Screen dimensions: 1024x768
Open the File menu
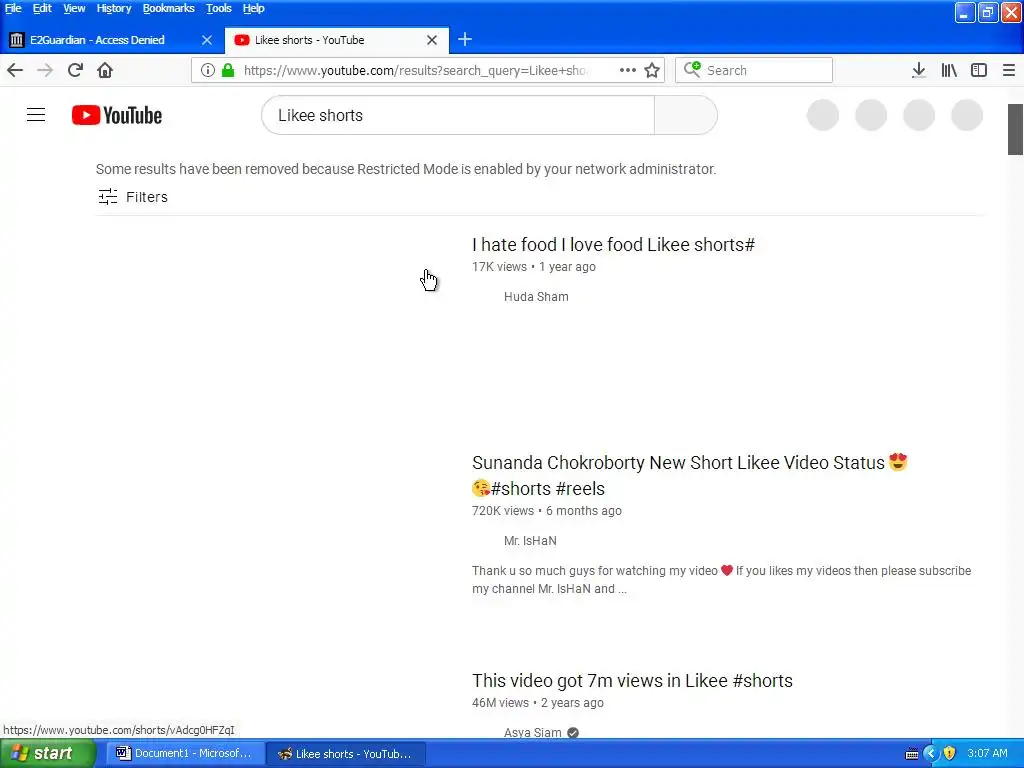(x=13, y=8)
